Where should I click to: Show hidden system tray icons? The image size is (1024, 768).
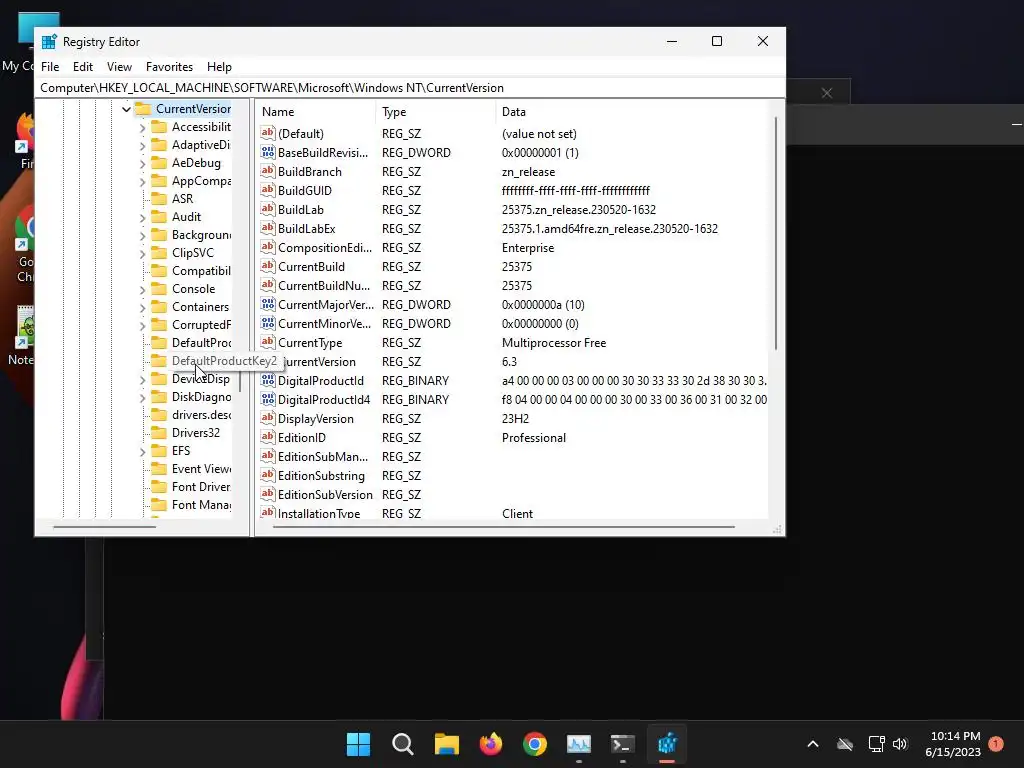coord(812,744)
